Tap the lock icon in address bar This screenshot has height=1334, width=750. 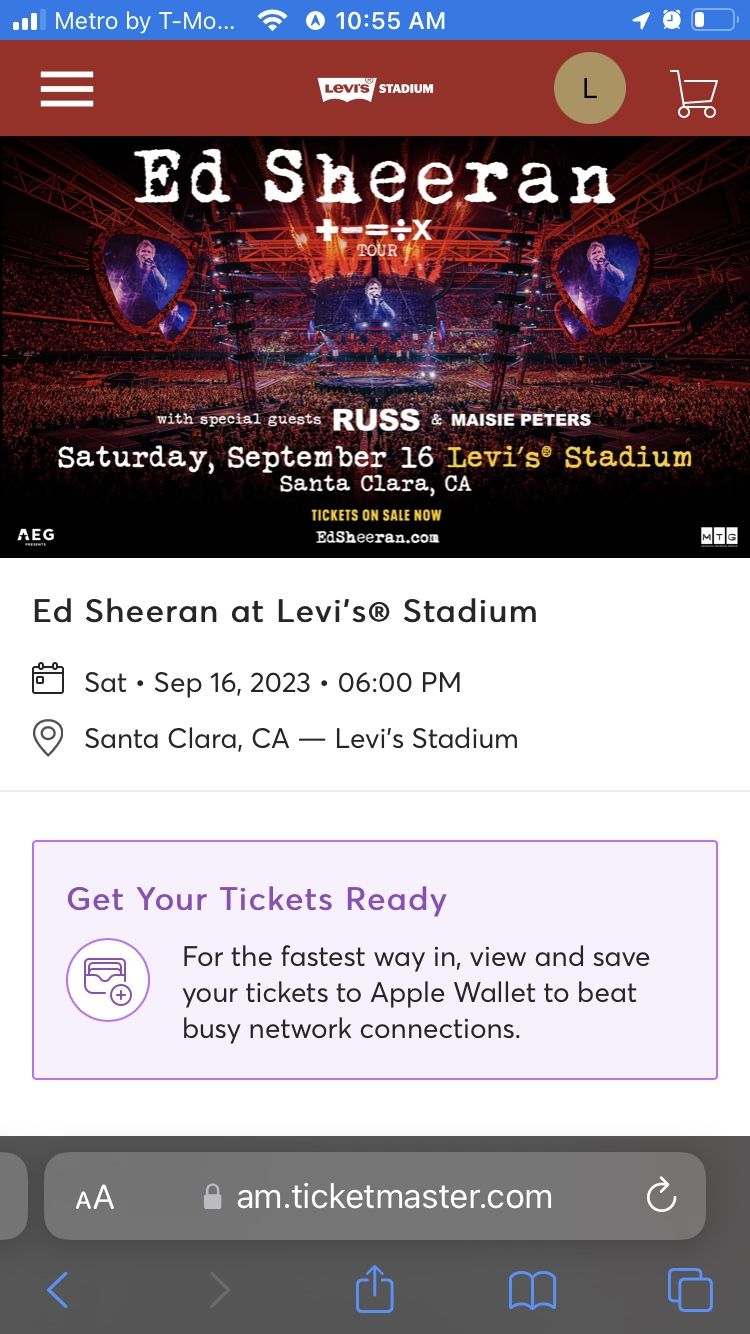[x=210, y=1196]
